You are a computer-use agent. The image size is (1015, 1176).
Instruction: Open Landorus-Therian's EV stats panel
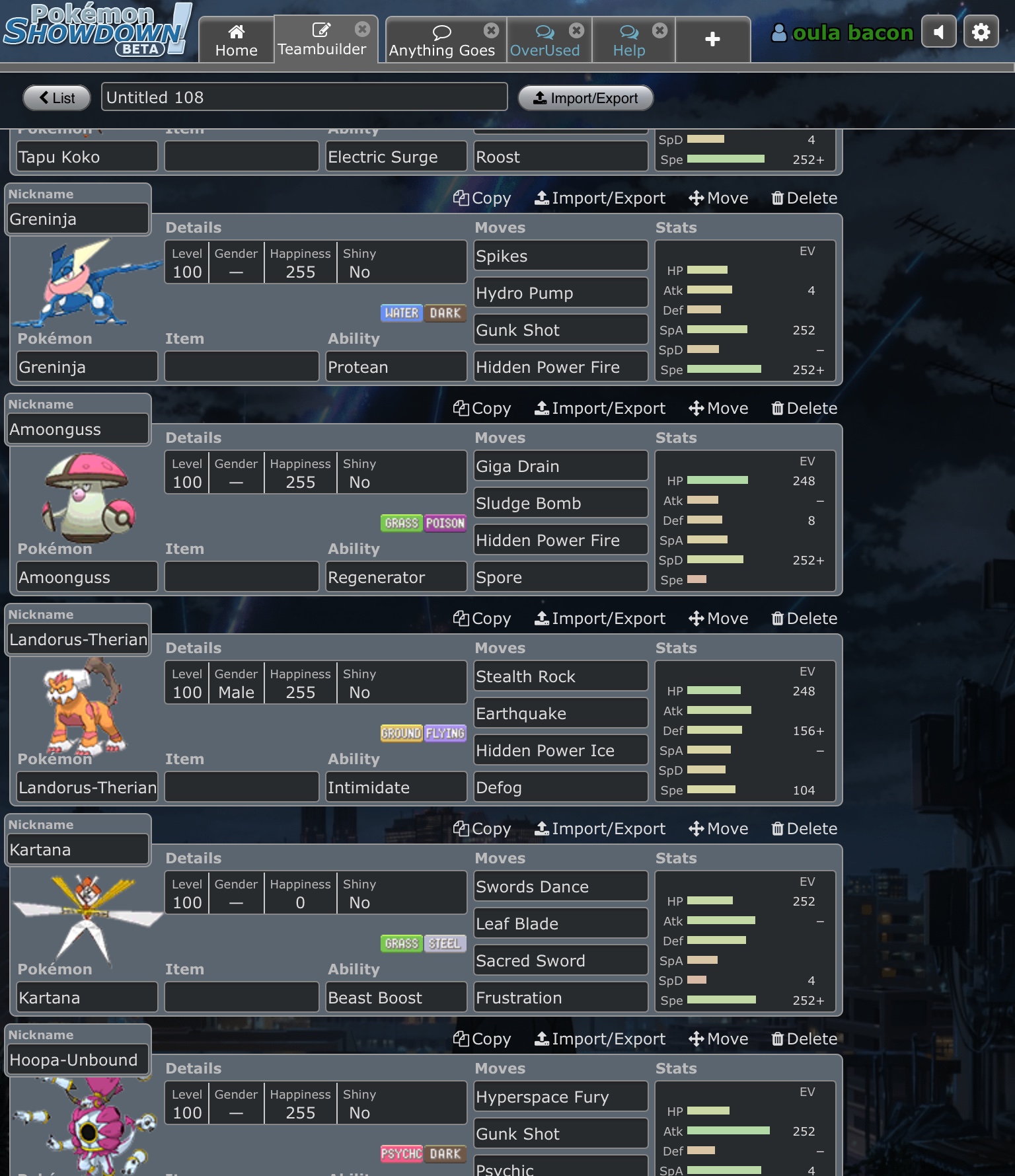pyautogui.click(x=745, y=730)
